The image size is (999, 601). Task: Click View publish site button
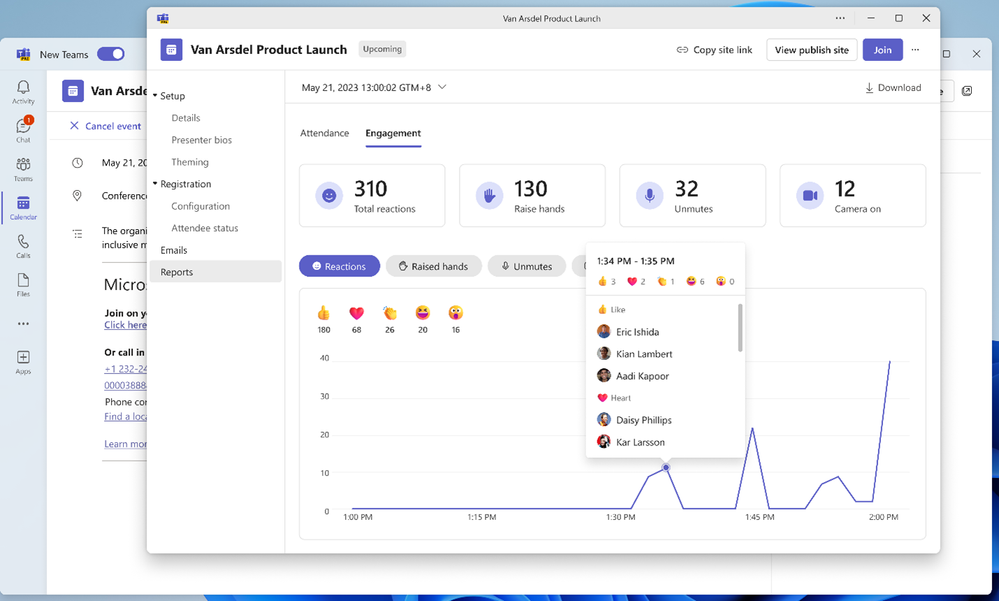[x=812, y=50]
